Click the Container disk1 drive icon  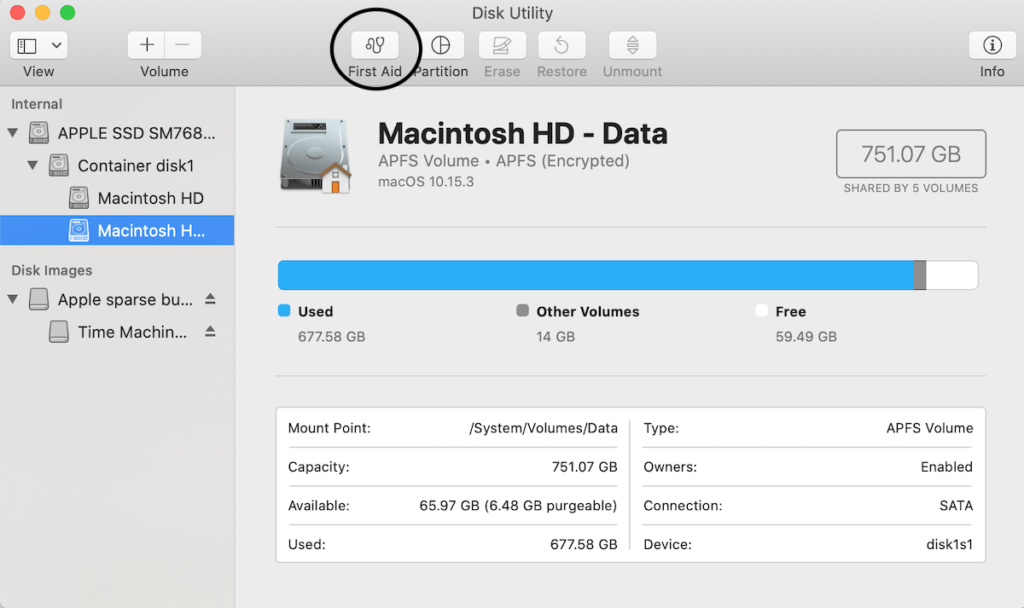coord(59,165)
